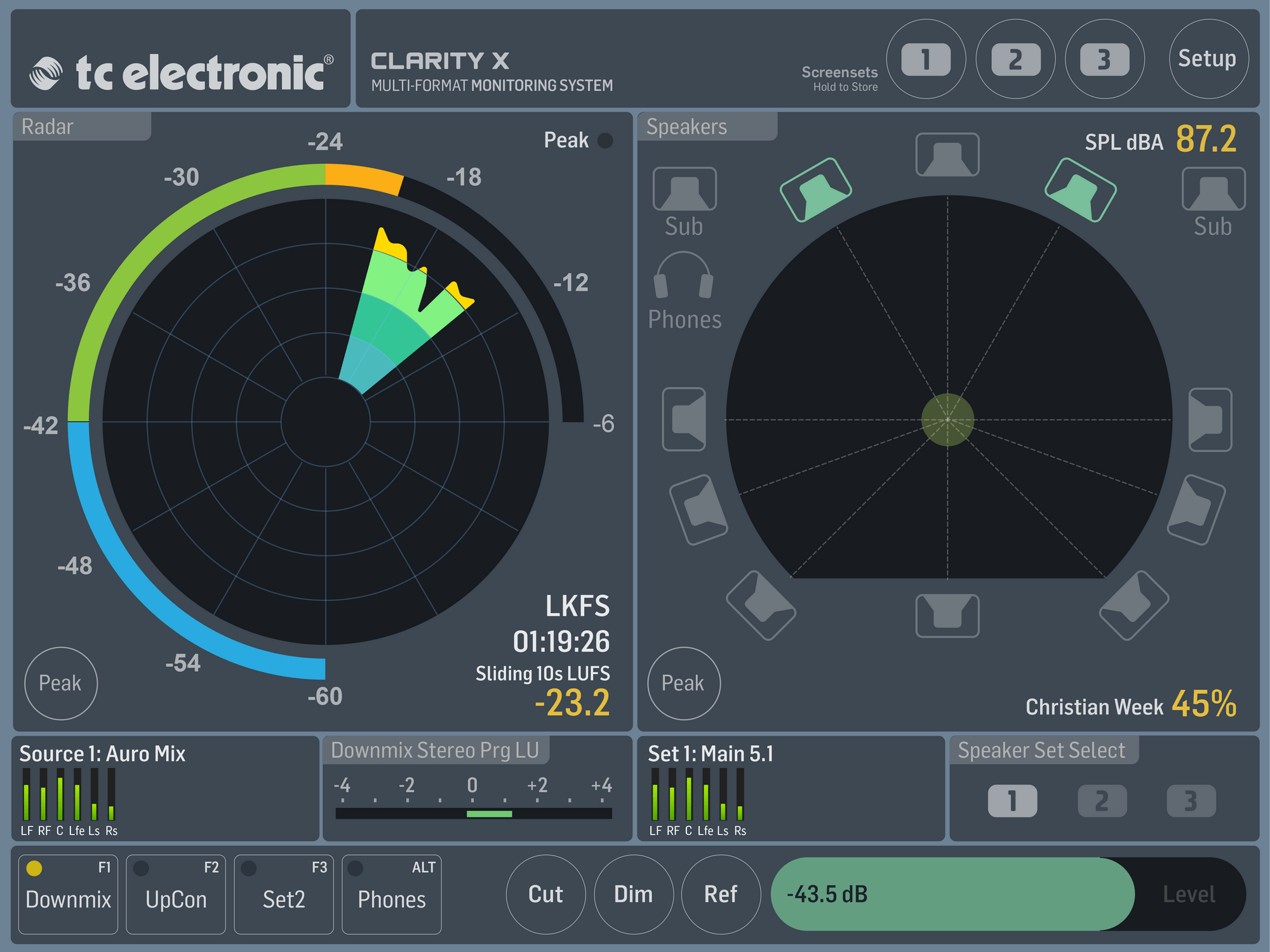
Task: Toggle the F1 Downmix button
Action: click(x=68, y=894)
